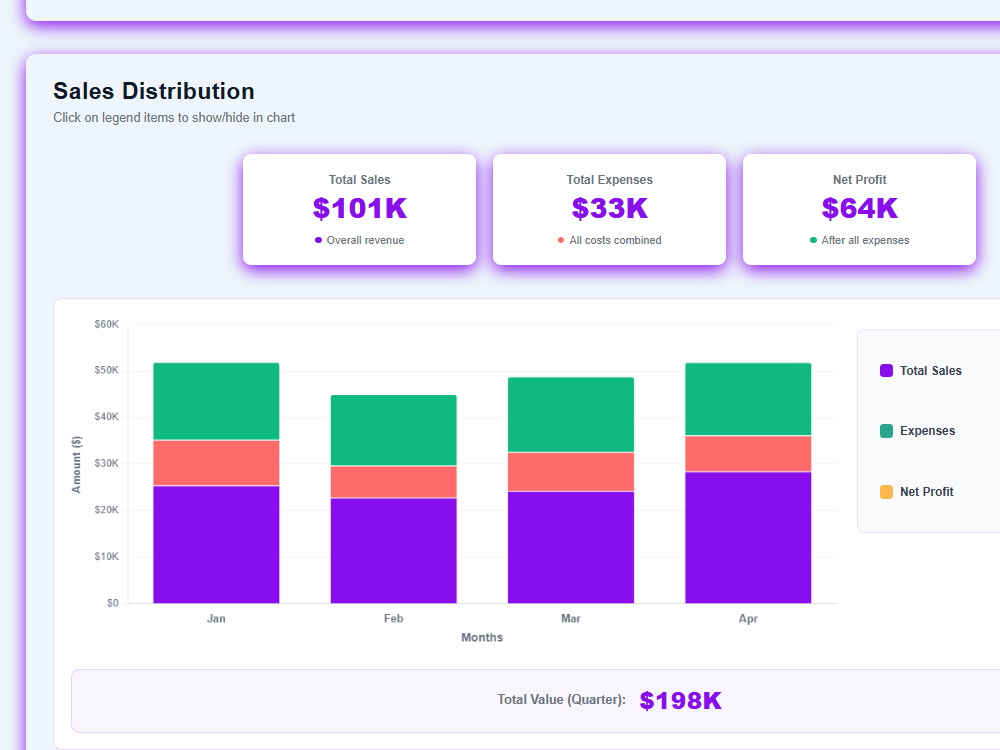Click the Overall revenue caption
This screenshot has height=750, width=1000.
pos(365,240)
